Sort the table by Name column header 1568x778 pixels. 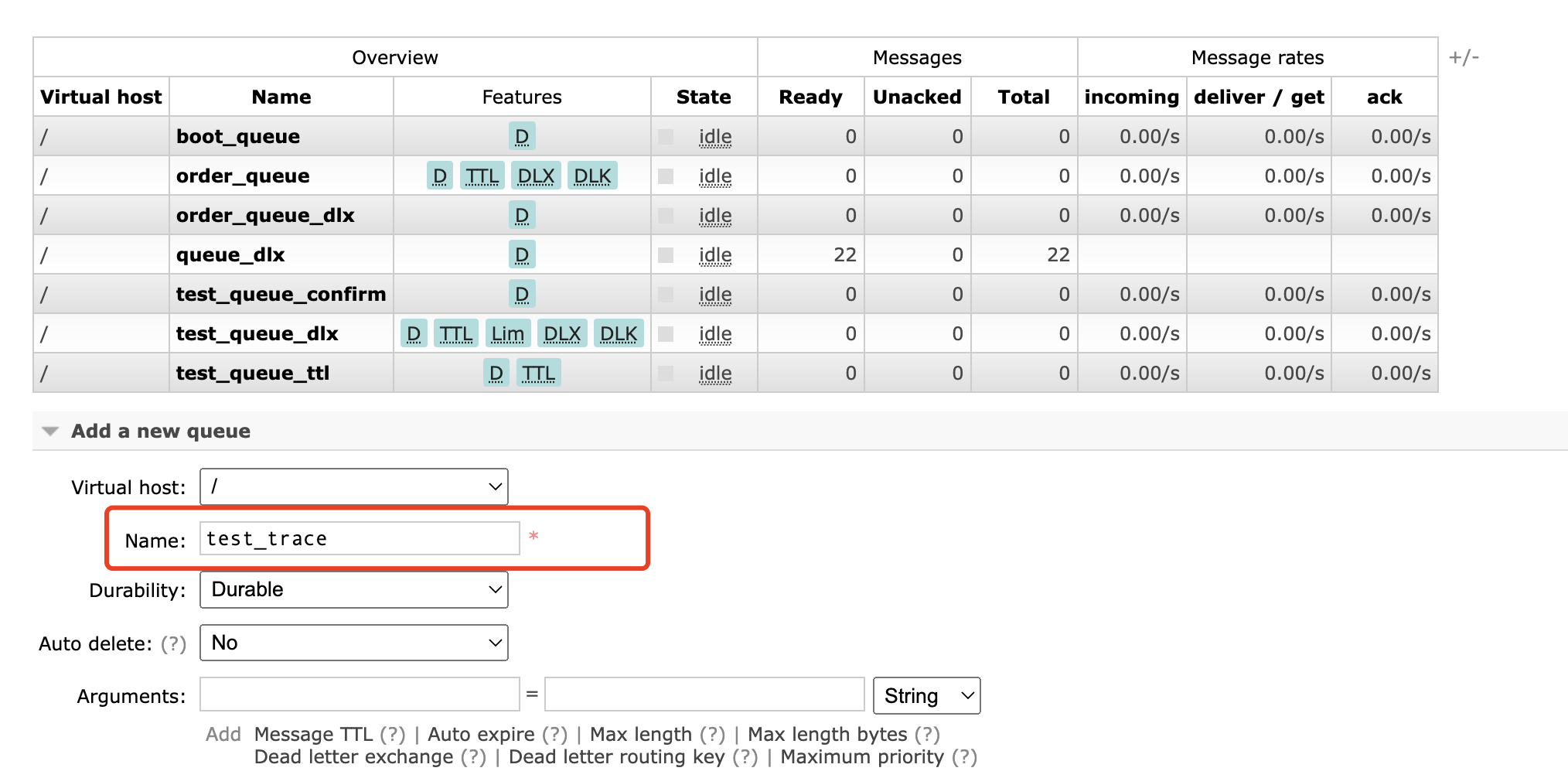[281, 97]
